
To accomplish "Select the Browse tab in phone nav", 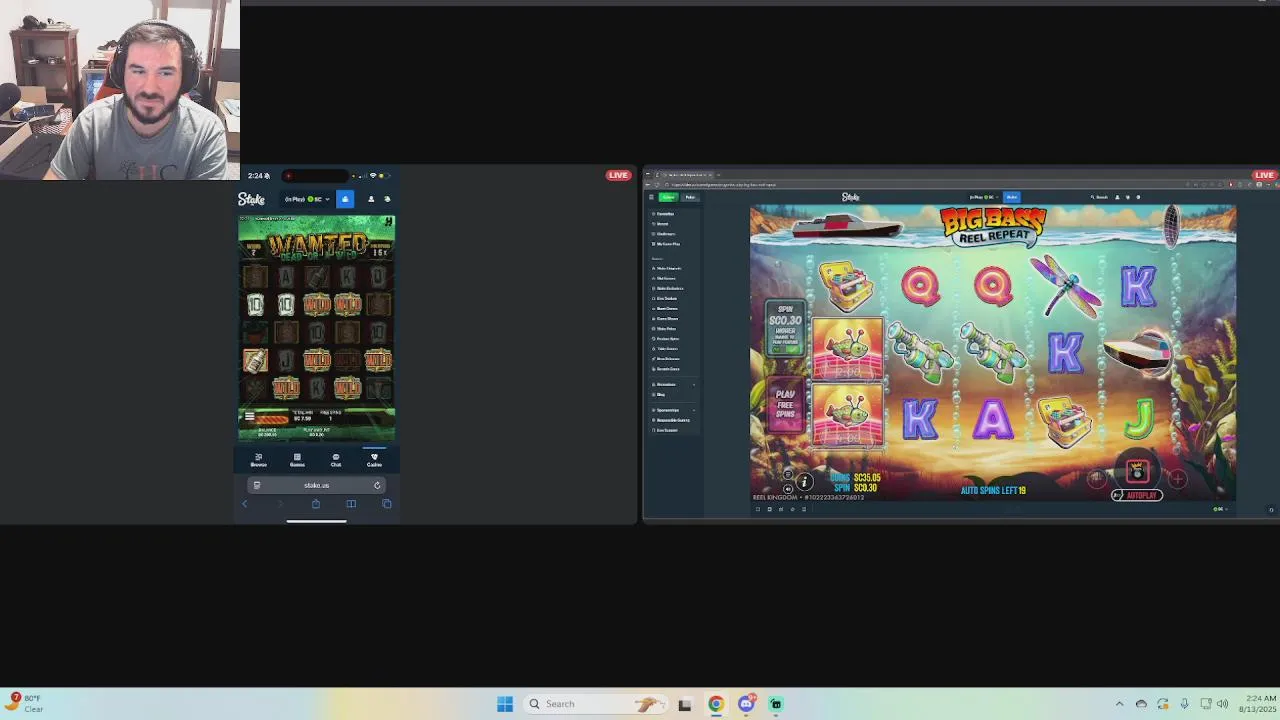I will pos(259,460).
